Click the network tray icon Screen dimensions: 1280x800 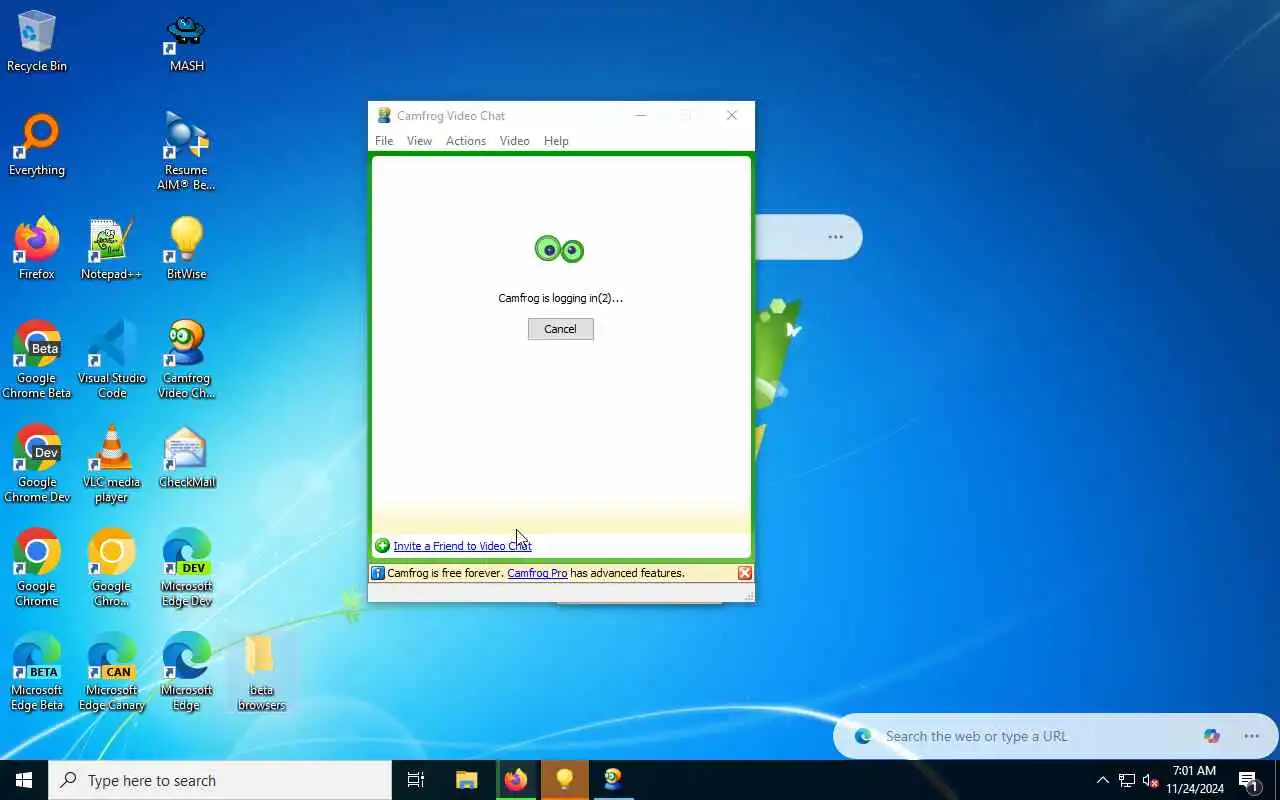[x=1127, y=780]
